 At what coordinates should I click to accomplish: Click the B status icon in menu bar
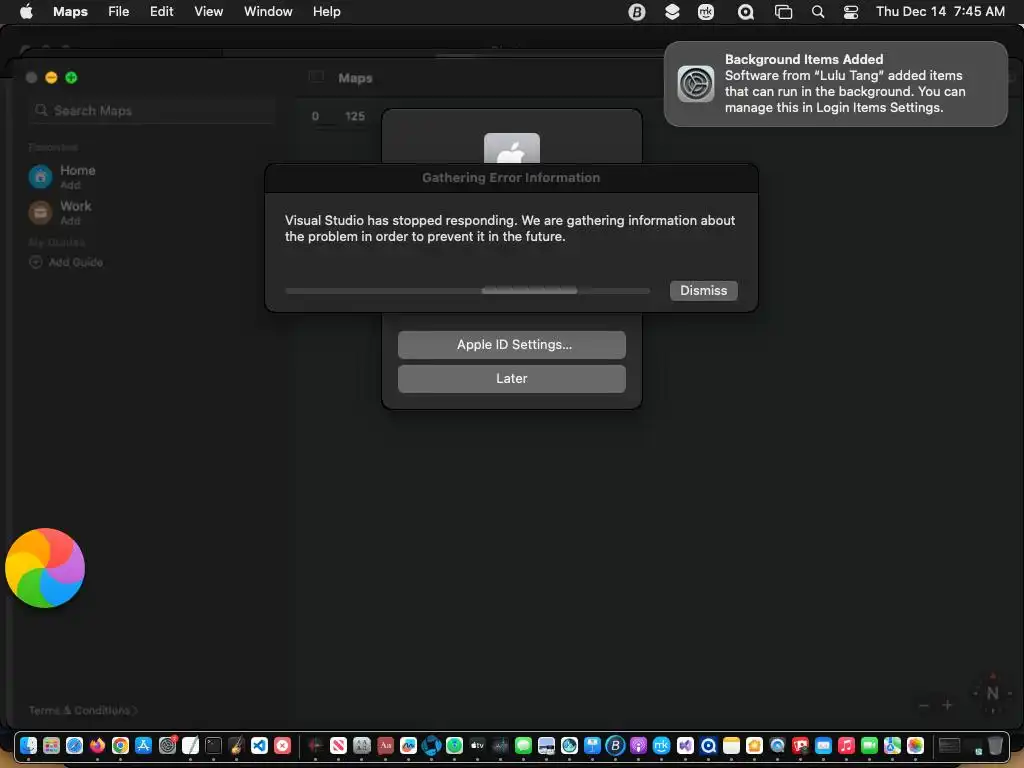click(636, 12)
